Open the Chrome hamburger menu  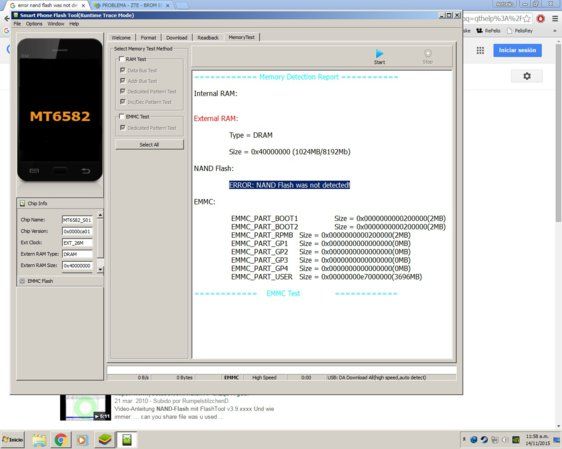[x=554, y=19]
